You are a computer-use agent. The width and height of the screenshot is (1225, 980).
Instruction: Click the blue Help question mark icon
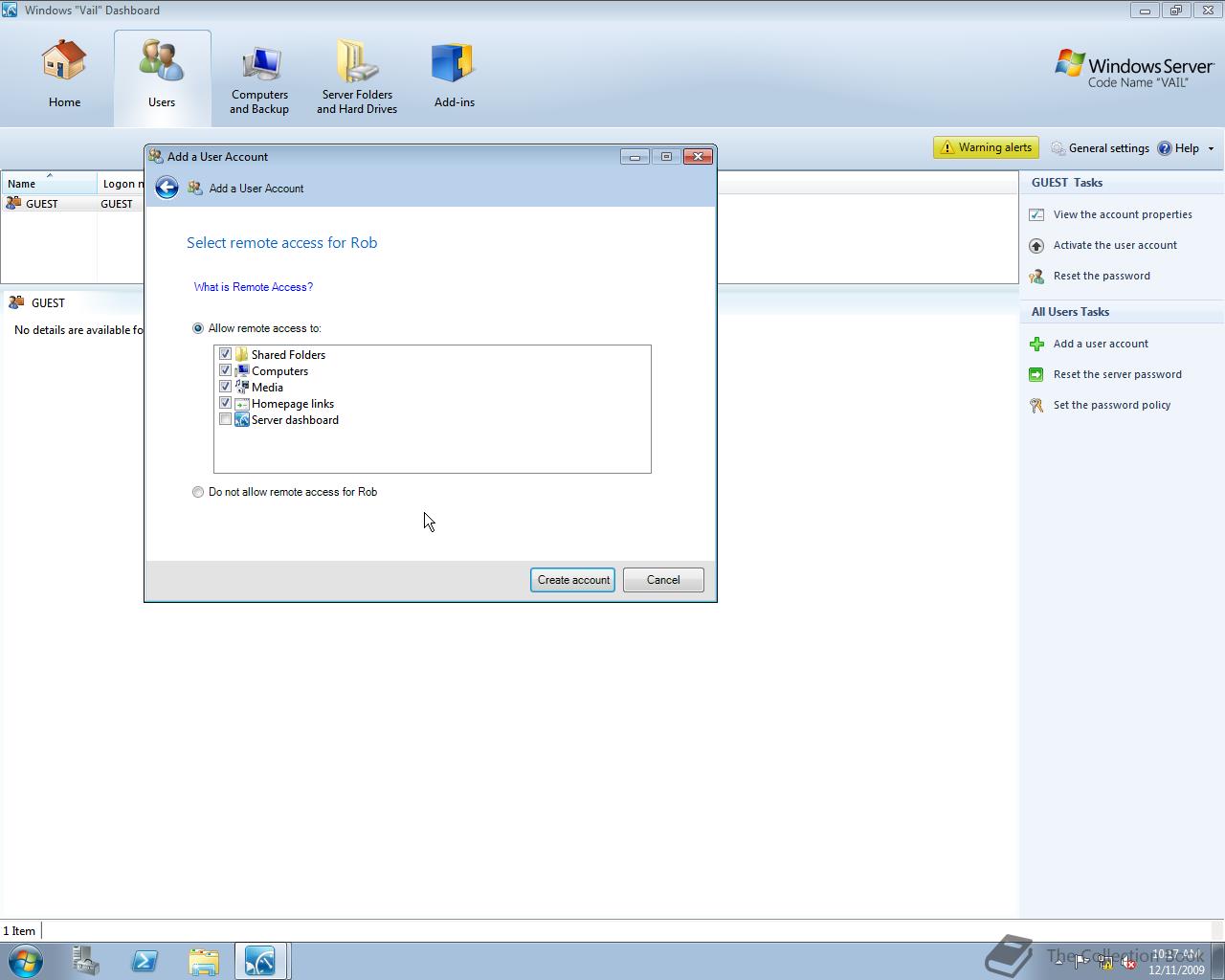[1165, 148]
